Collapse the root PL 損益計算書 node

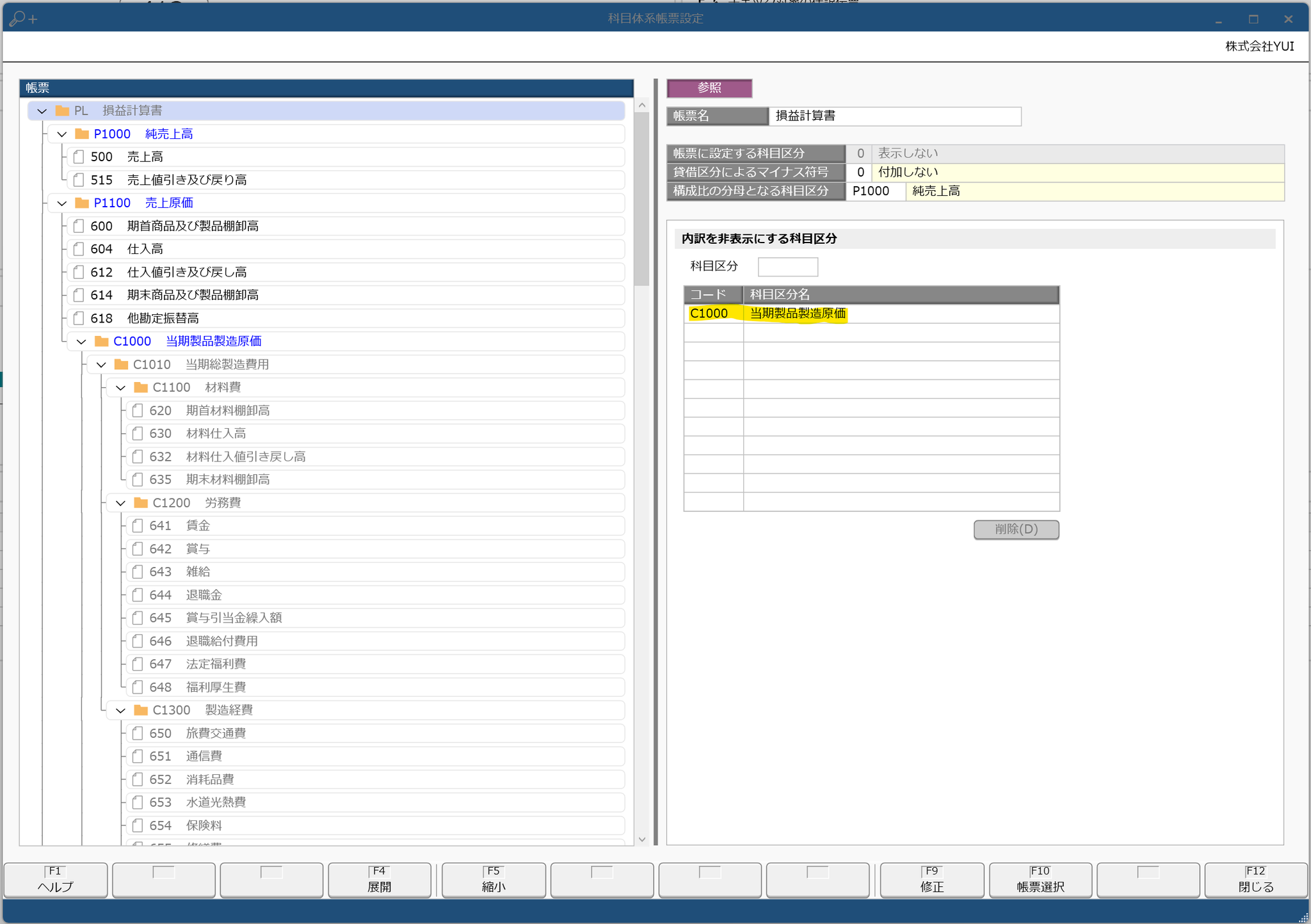pyautogui.click(x=42, y=111)
